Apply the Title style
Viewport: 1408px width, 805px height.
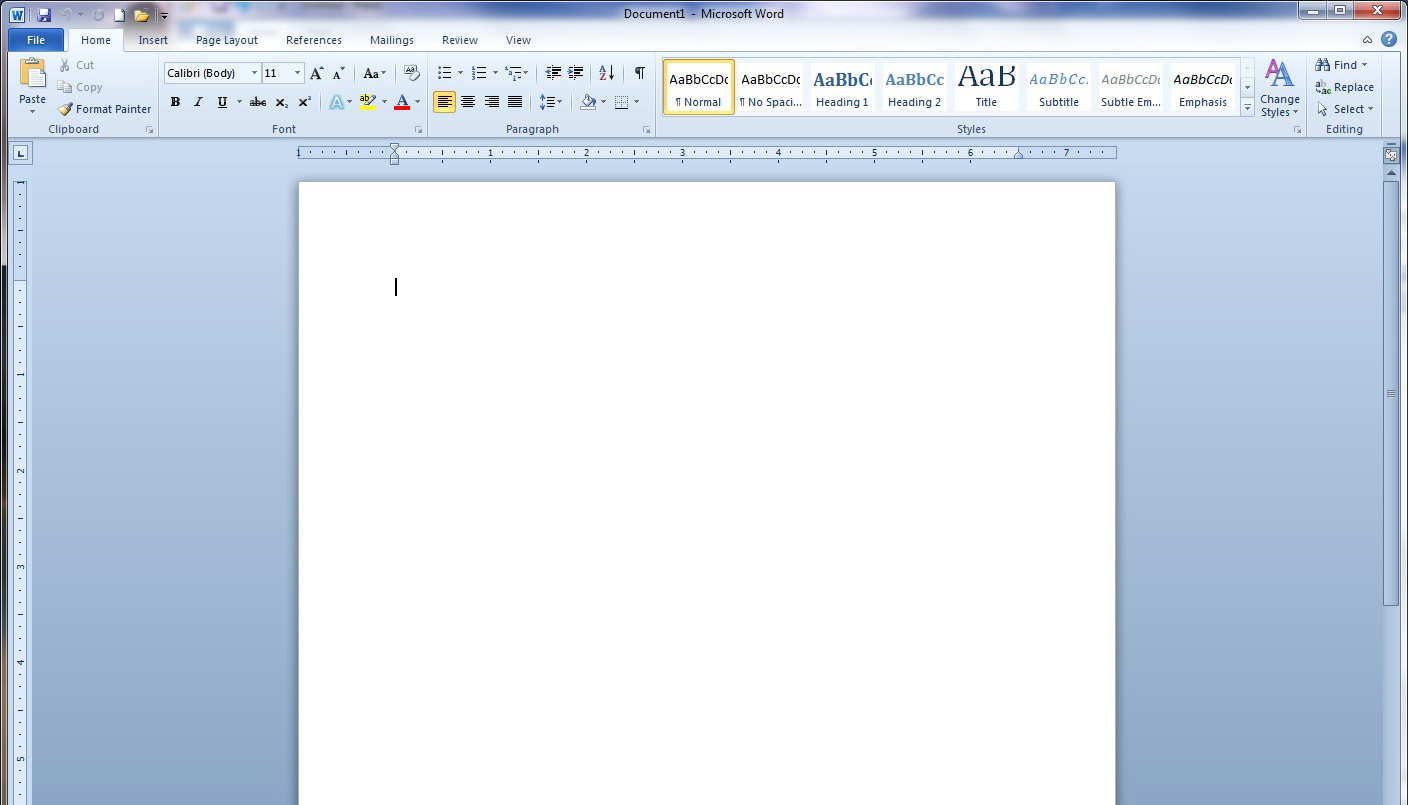coord(986,87)
